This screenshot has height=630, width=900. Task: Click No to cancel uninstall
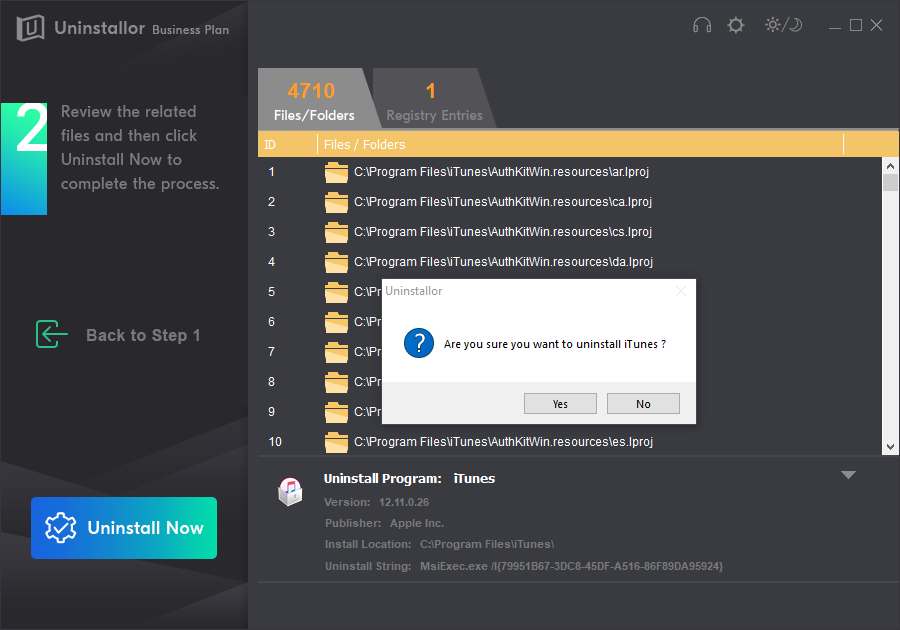coord(643,404)
